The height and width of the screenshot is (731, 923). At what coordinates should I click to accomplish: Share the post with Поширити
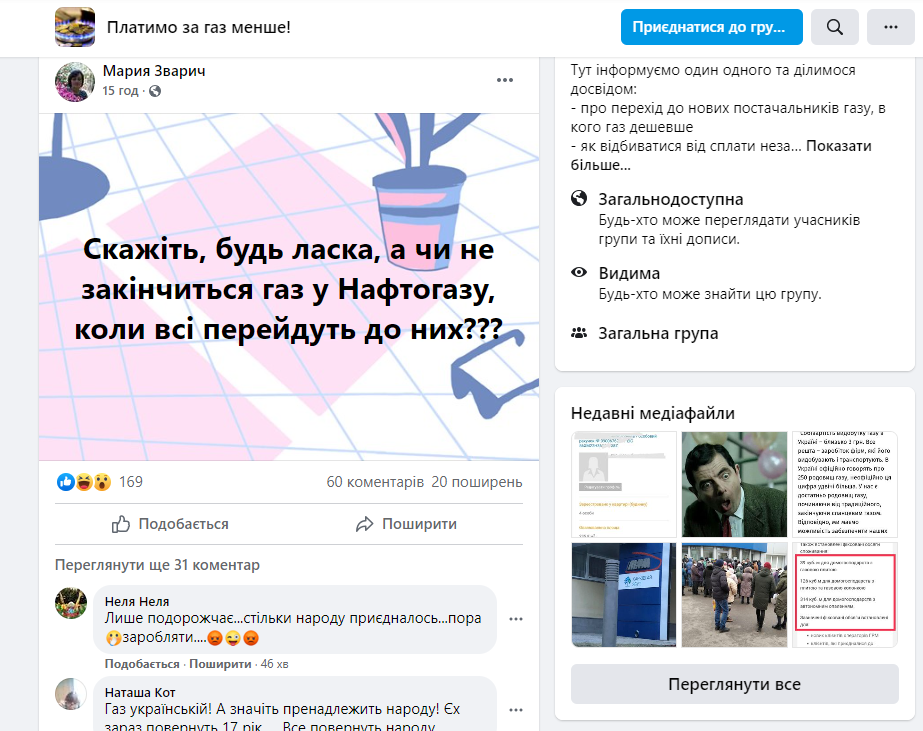pyautogui.click(x=407, y=524)
